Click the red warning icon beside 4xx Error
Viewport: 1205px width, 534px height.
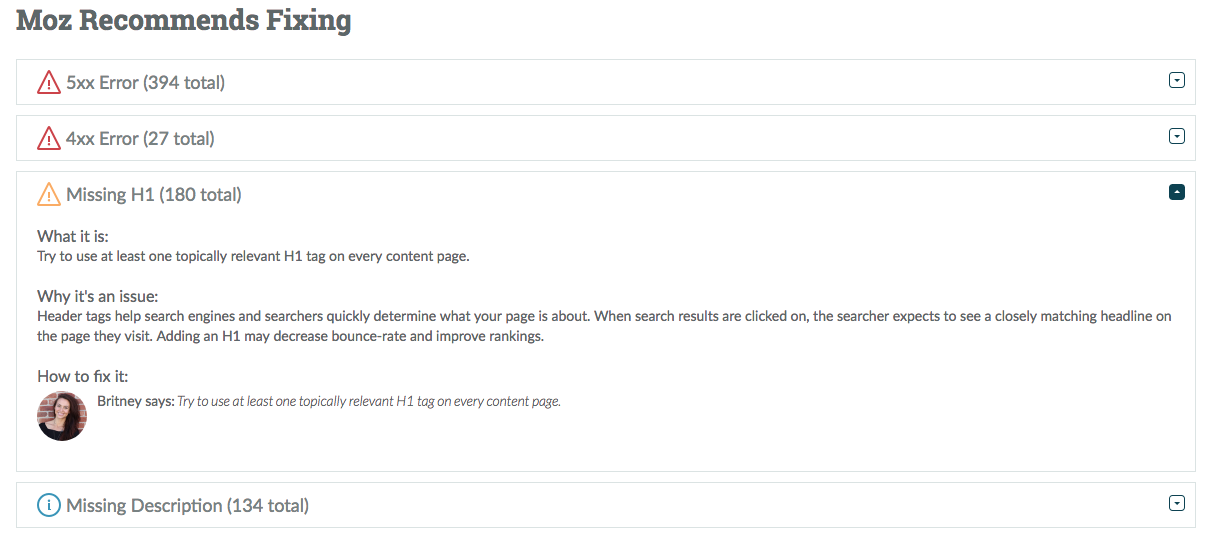coord(48,139)
